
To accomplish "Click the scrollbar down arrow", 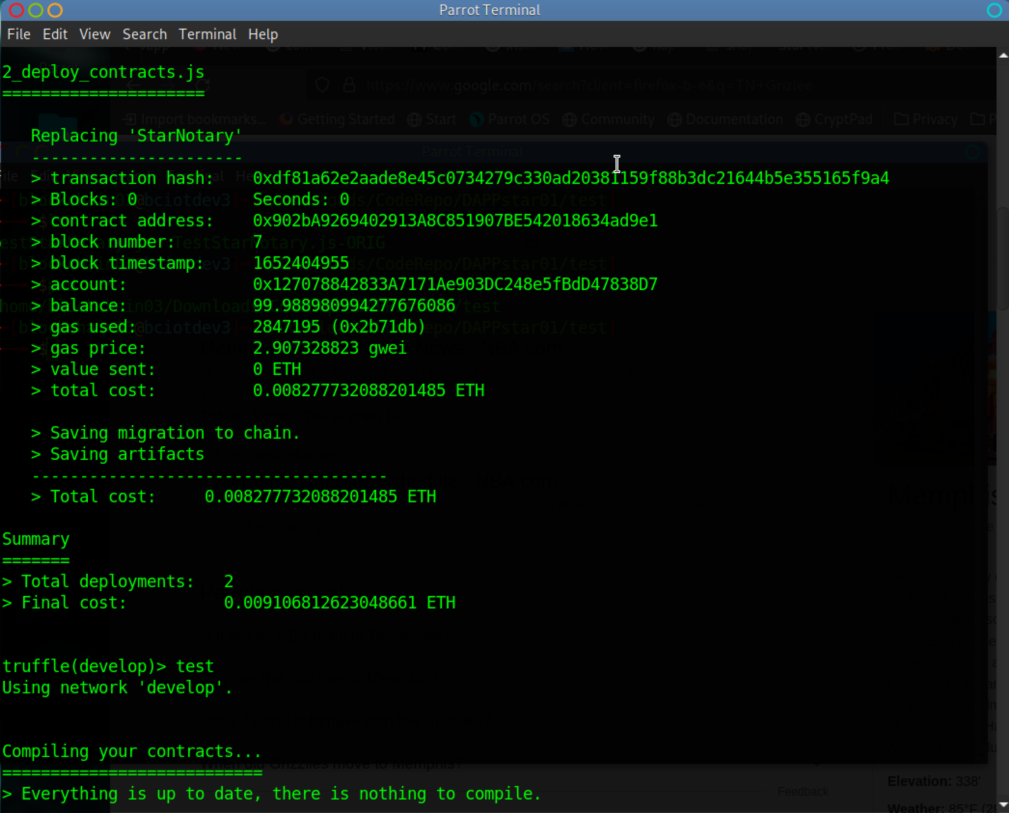I will pos(1003,805).
